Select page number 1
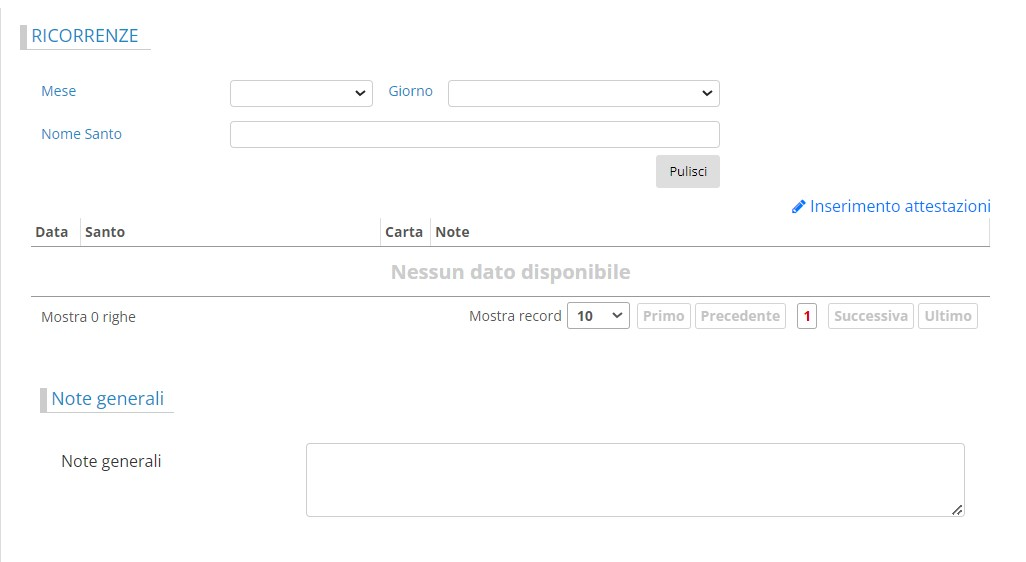1026x562 pixels. [x=807, y=316]
